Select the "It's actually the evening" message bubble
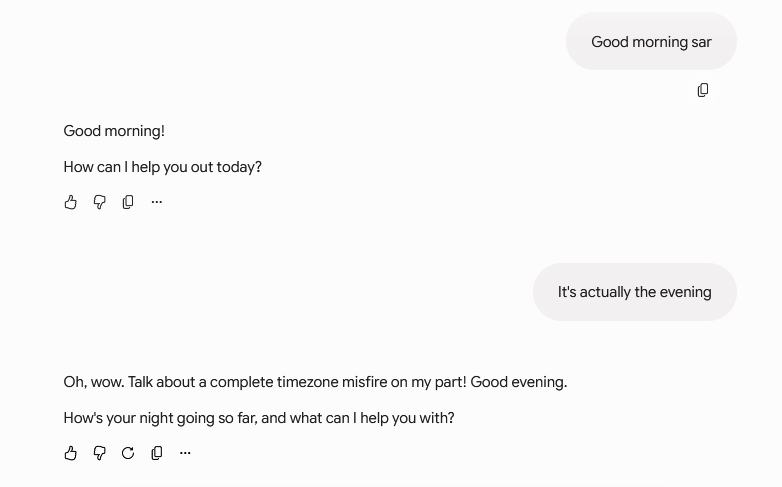Image resolution: width=782 pixels, height=487 pixels. tap(635, 292)
